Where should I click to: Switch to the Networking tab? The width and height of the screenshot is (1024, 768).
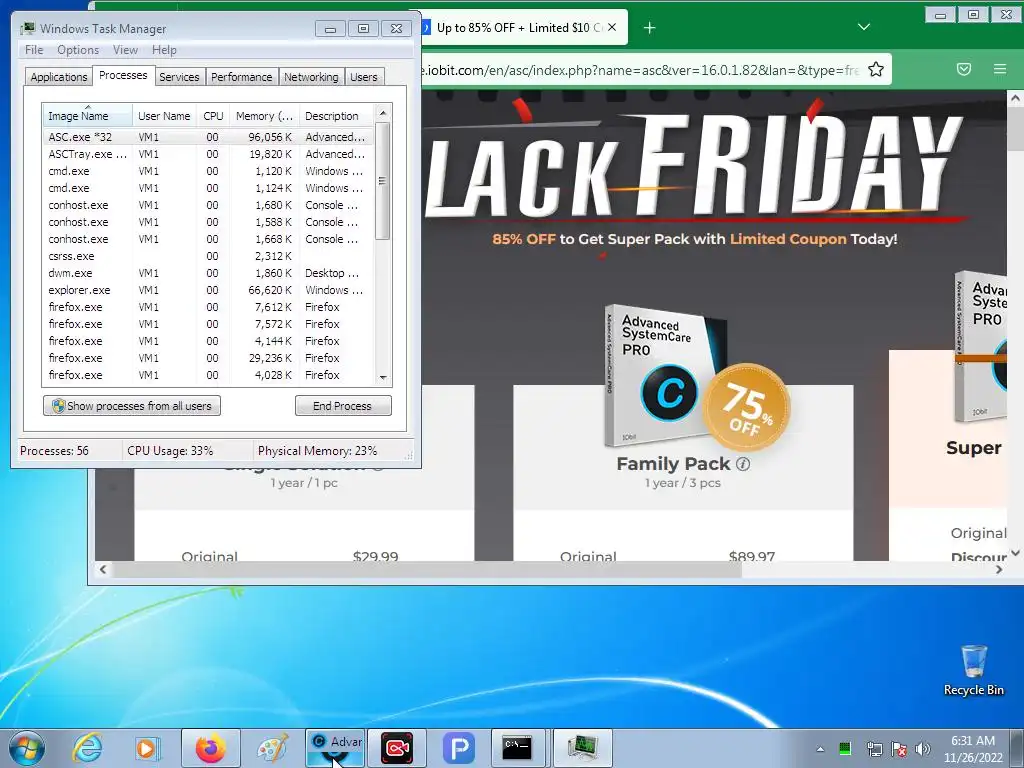311,77
